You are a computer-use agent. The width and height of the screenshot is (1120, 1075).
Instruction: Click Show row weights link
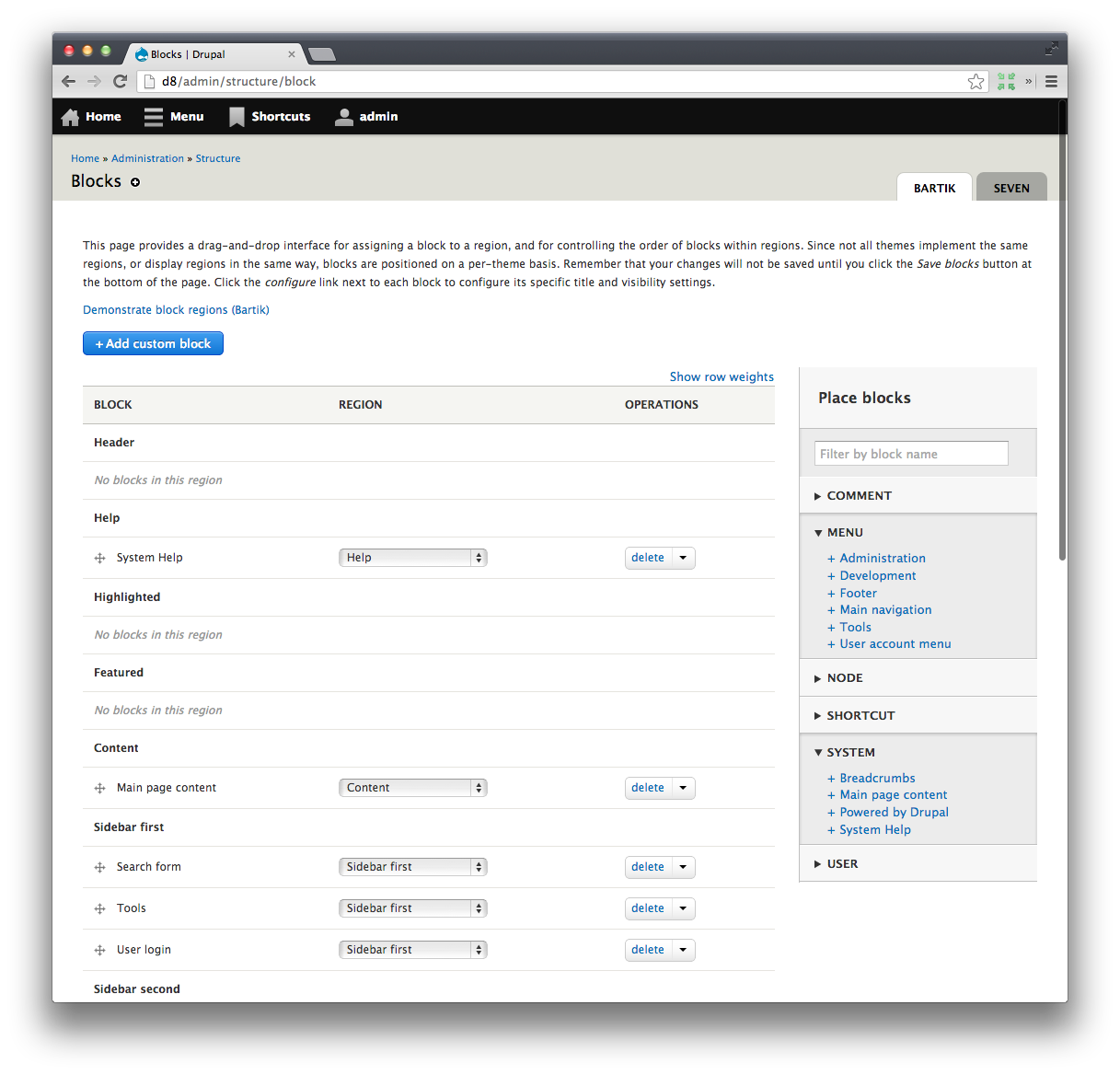click(722, 376)
